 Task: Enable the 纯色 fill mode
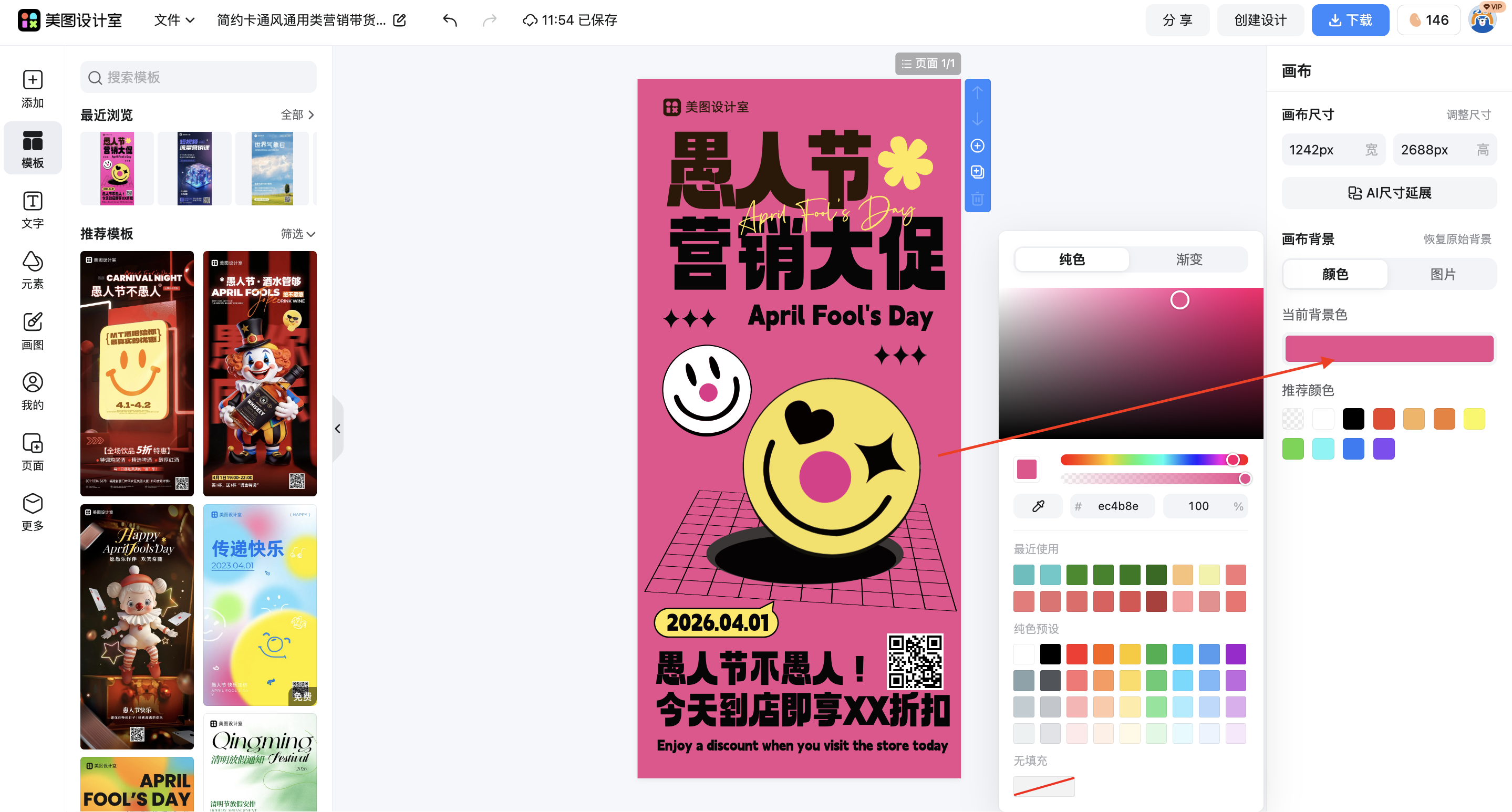pyautogui.click(x=1071, y=259)
